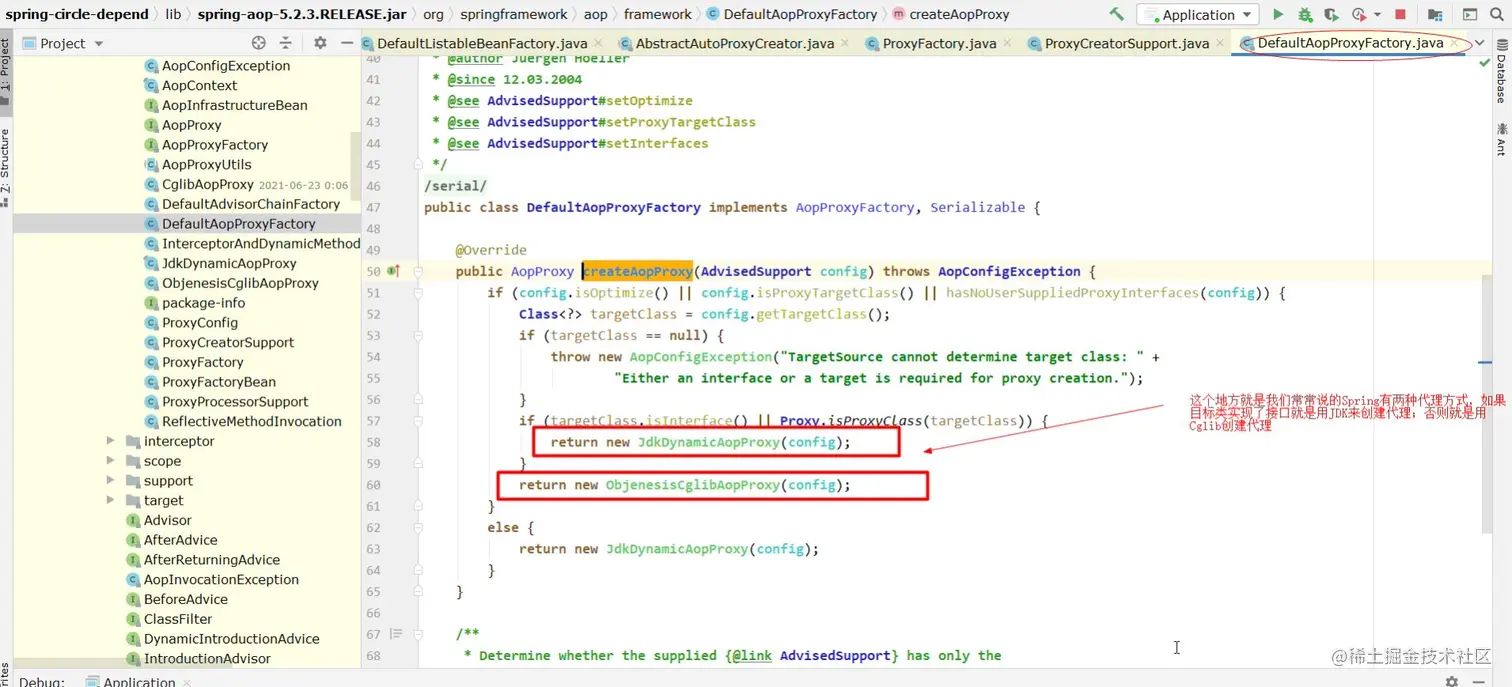Viewport: 1512px width, 687px height.
Task: Collapse the Javadoc fold marker at line 45
Action: tap(418, 164)
